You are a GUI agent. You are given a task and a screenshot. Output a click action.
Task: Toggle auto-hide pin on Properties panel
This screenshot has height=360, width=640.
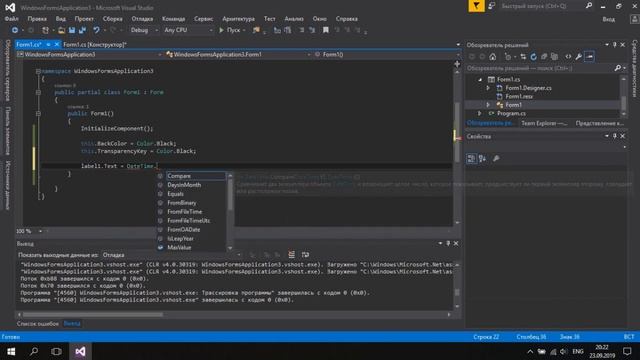click(615, 136)
